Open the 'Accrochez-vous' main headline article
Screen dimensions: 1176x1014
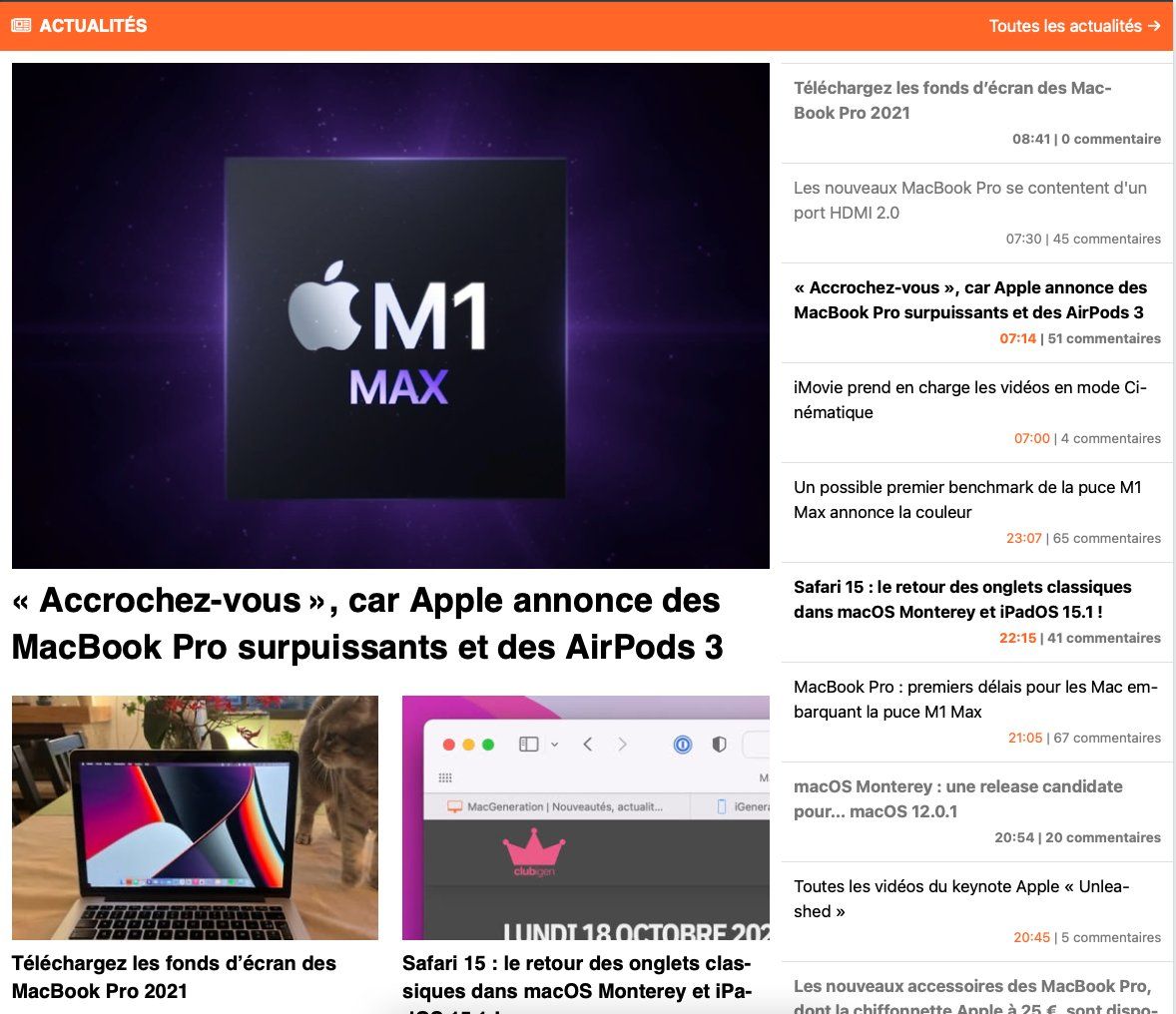366,623
